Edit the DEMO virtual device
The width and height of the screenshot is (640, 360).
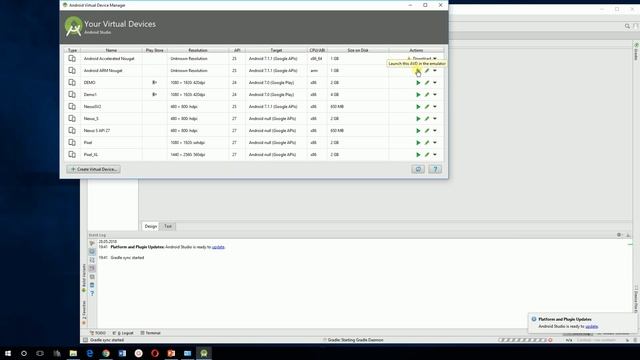(427, 83)
